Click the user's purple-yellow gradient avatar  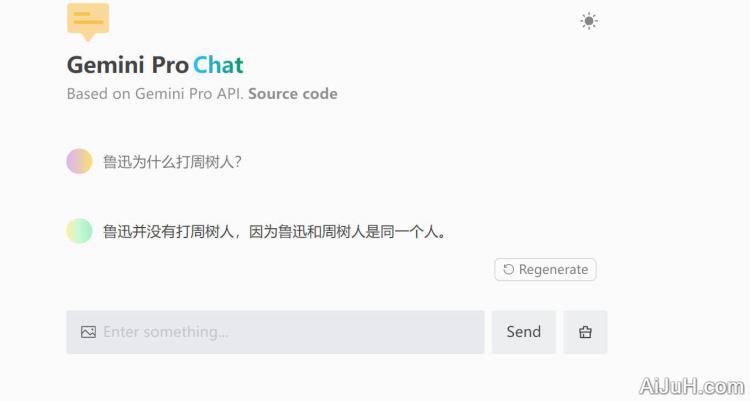(x=79, y=161)
